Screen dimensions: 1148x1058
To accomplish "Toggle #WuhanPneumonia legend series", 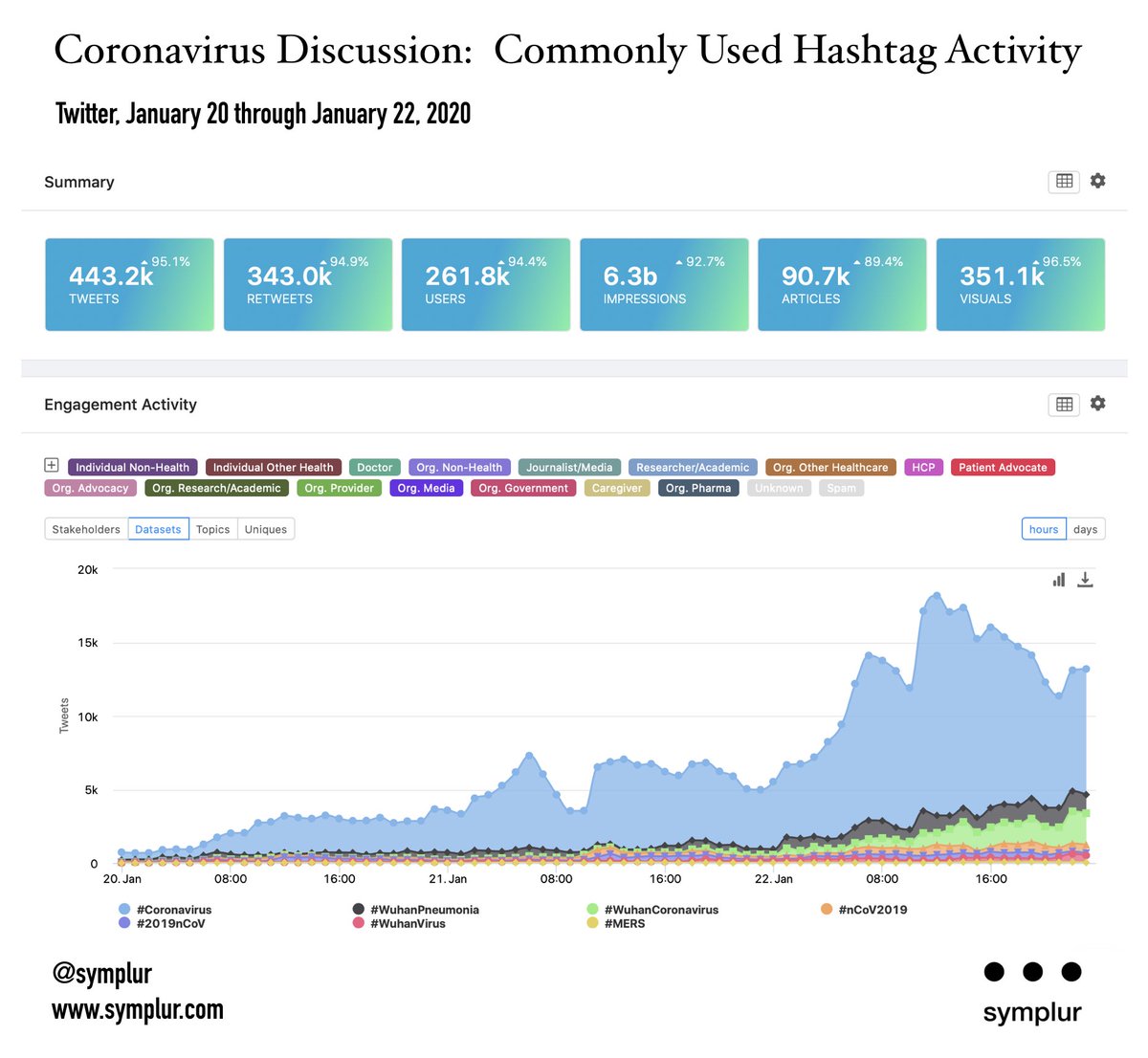I will 416,910.
